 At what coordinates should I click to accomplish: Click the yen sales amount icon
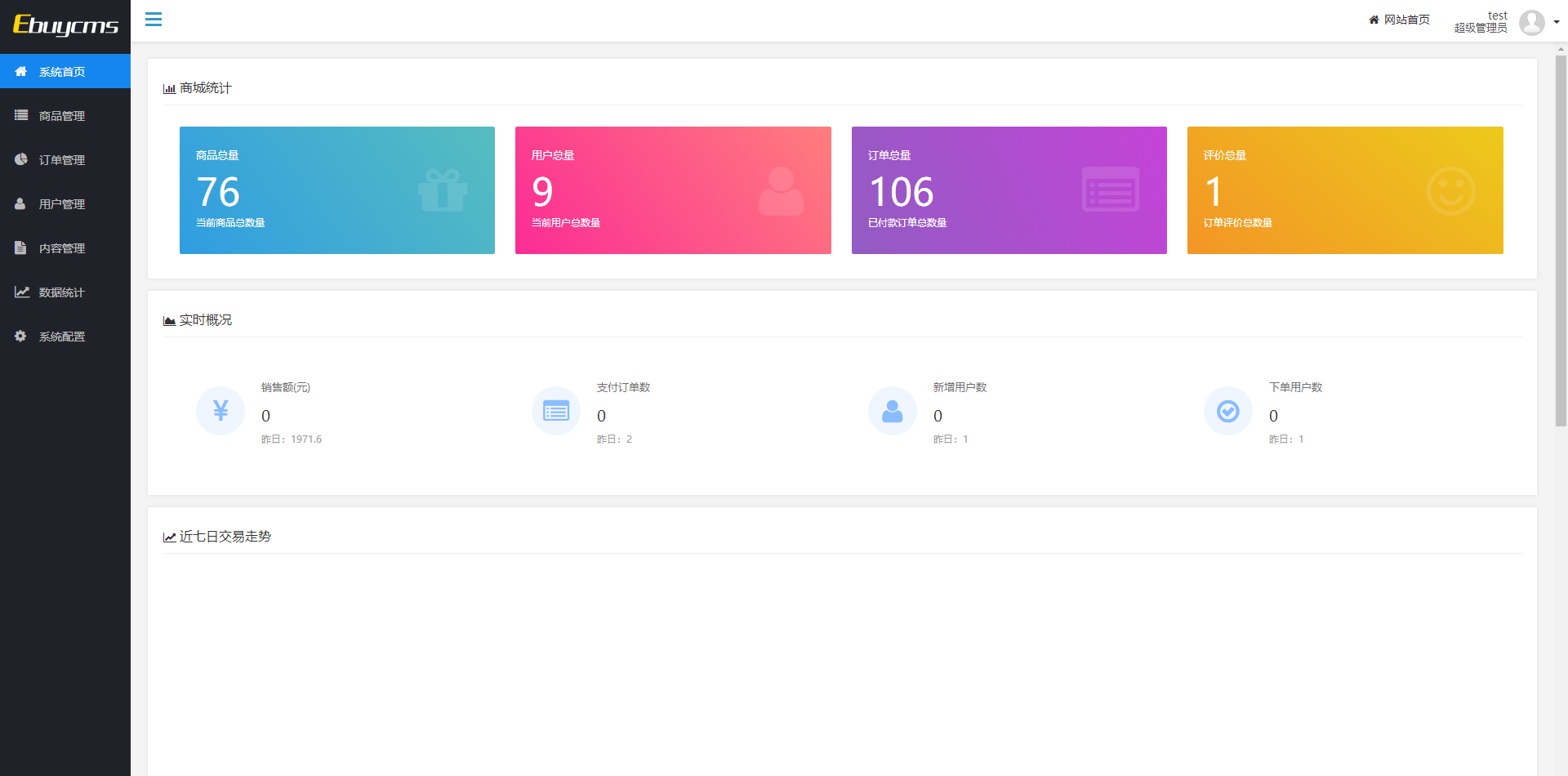point(220,411)
